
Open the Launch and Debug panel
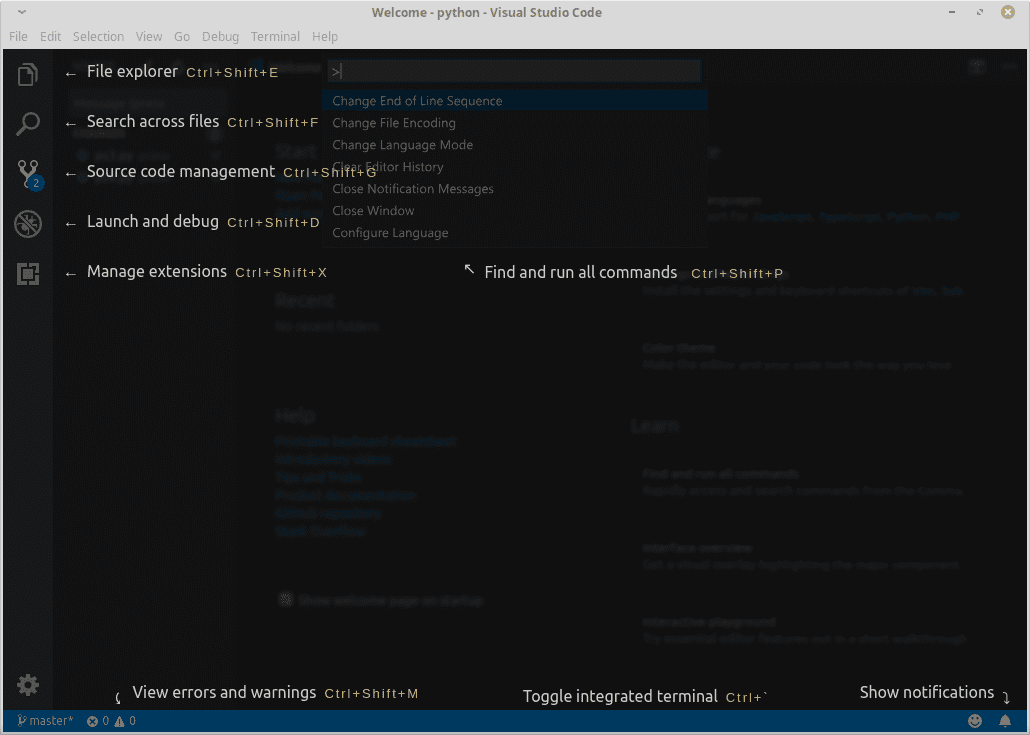tap(27, 223)
